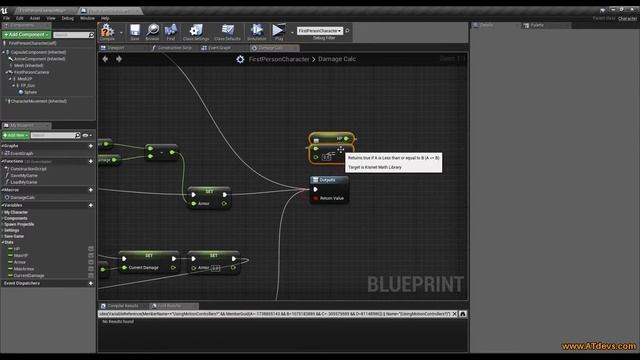Toggle the editable icon for HP variable
The width and height of the screenshot is (640, 360).
91,249
